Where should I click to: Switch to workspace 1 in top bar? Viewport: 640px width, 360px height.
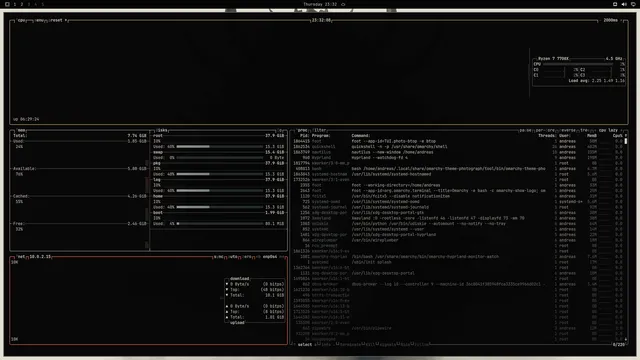[15, 4]
